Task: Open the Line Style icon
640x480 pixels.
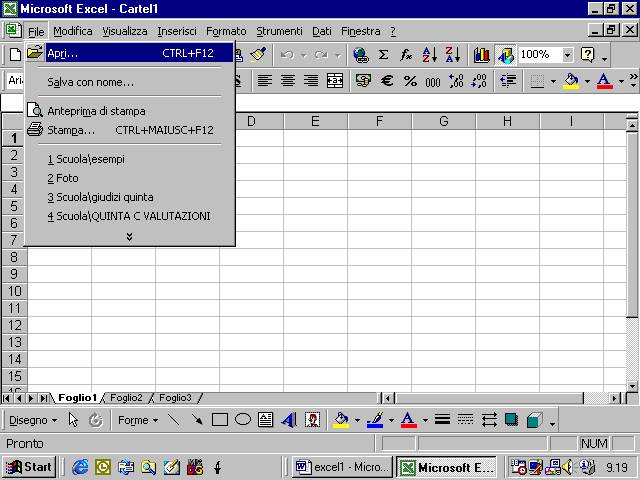Action: [x=442, y=420]
